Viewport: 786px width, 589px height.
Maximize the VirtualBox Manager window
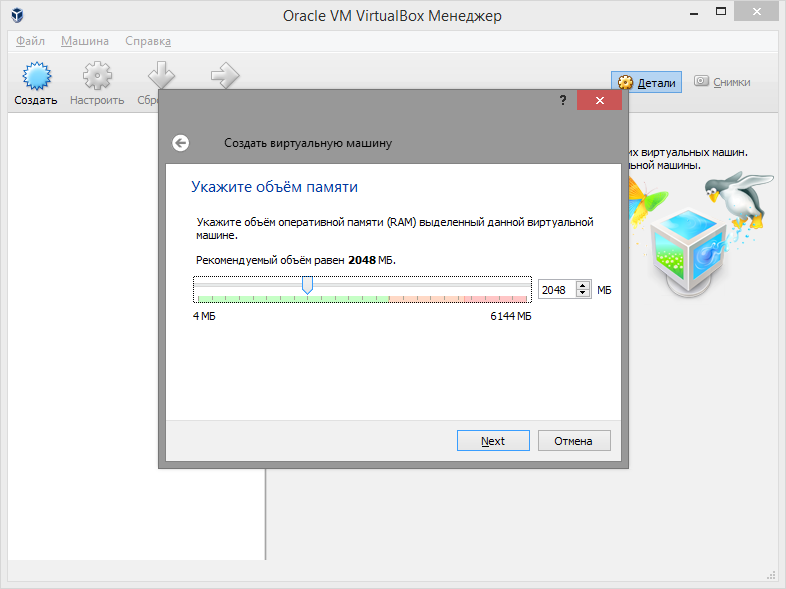721,12
